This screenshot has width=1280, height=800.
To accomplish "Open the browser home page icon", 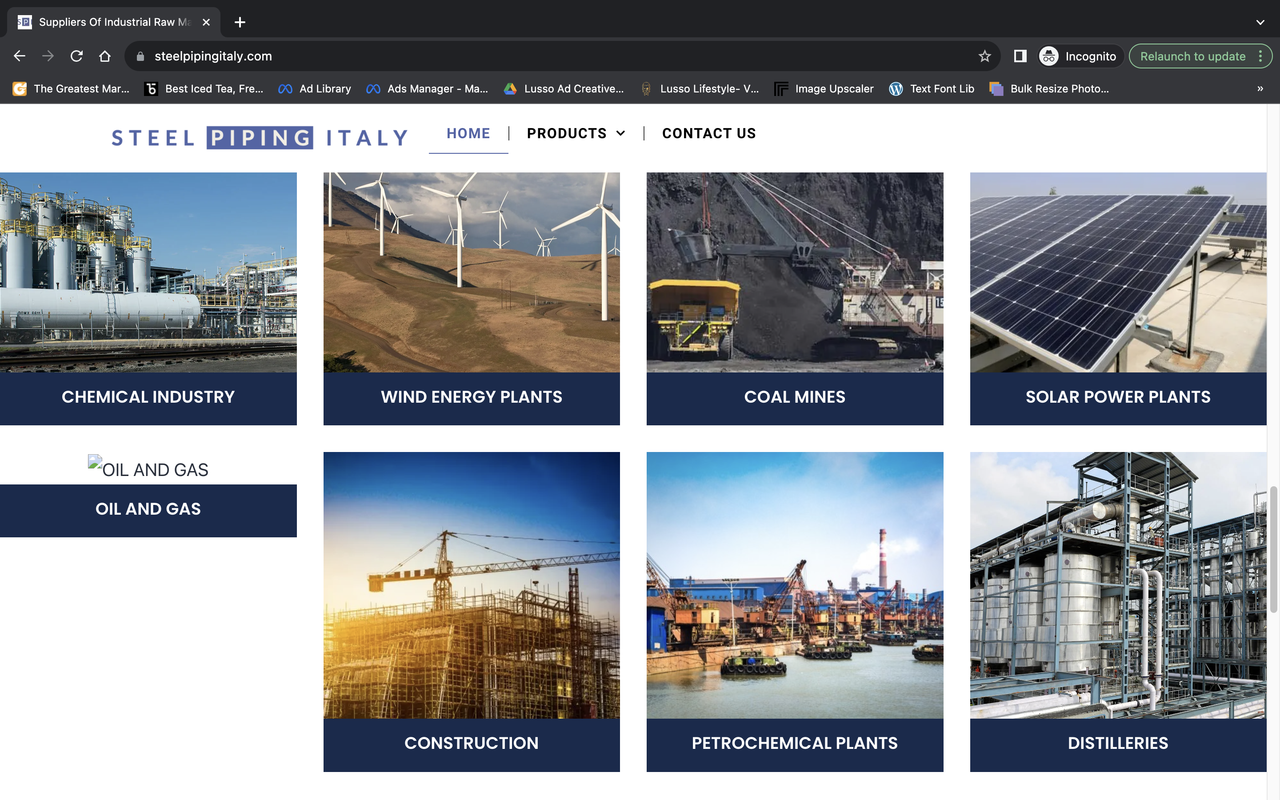I will (x=104, y=56).
